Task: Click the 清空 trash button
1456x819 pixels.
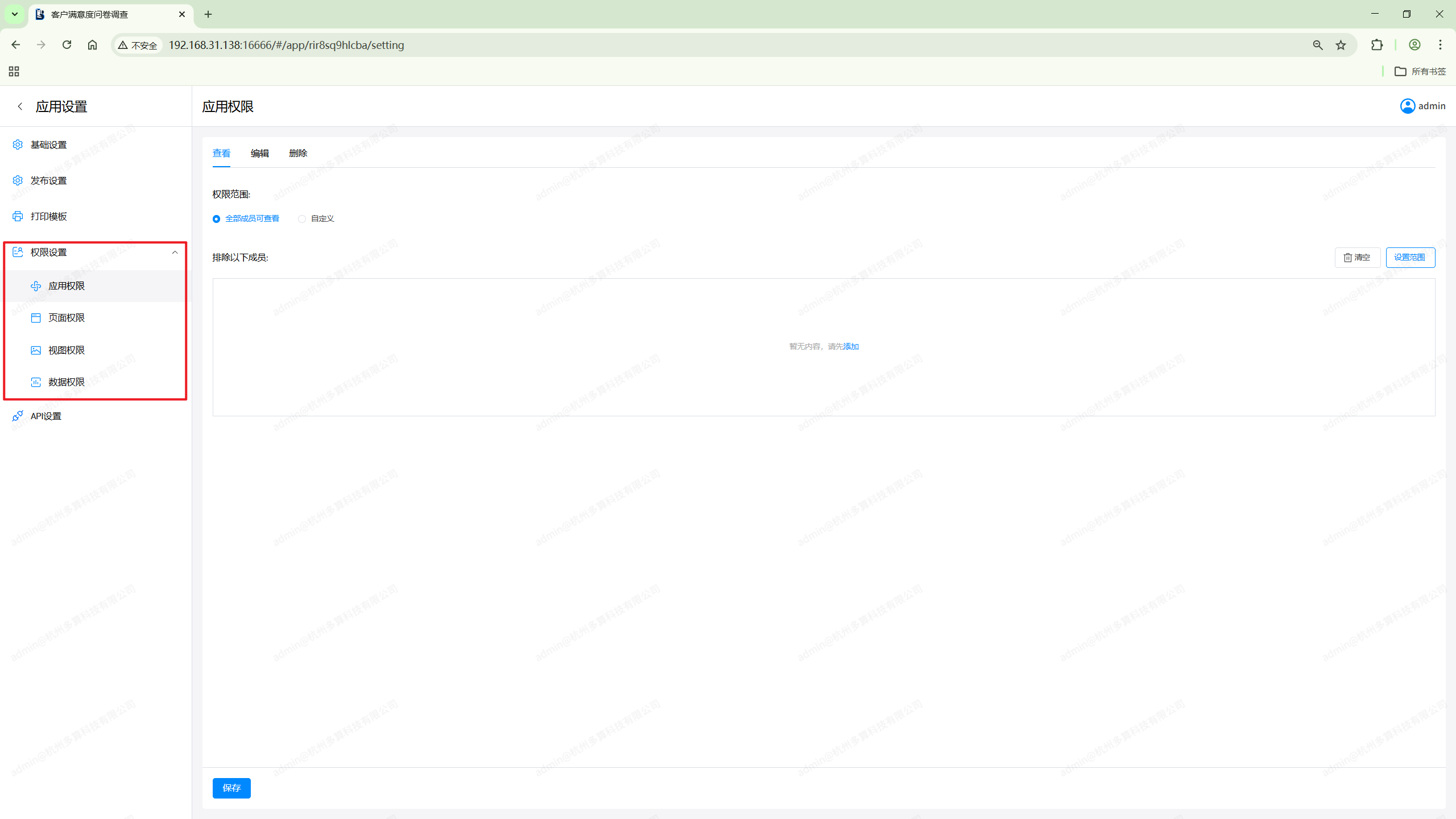Action: click(x=1357, y=258)
